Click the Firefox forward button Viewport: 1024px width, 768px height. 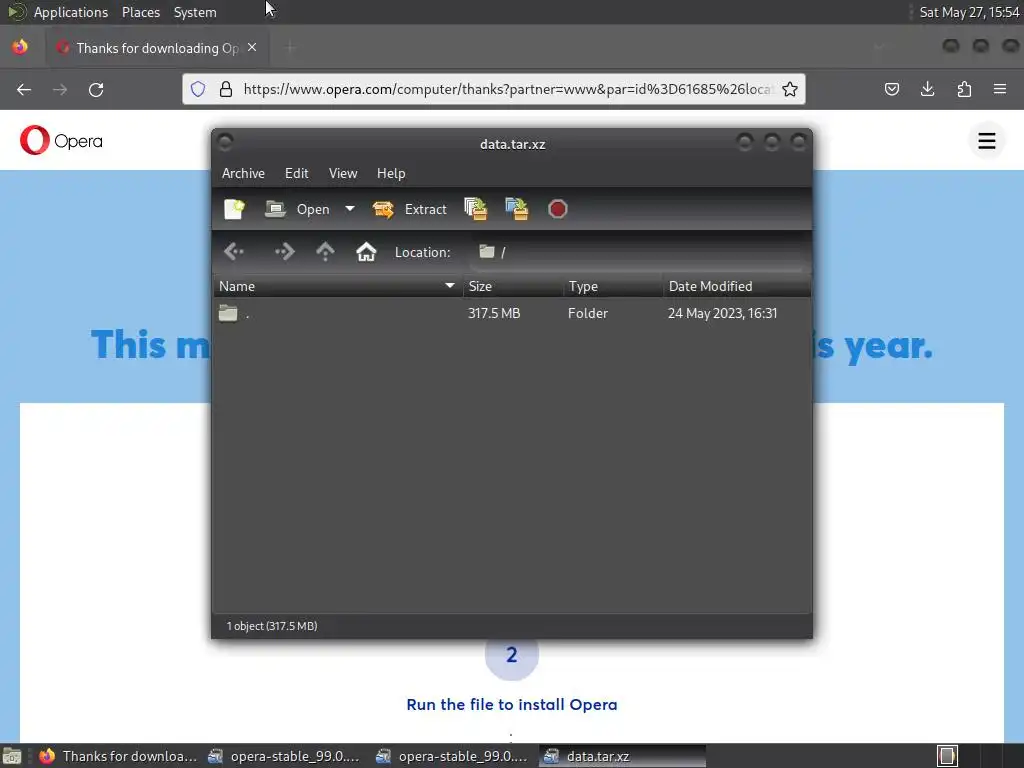[x=60, y=89]
